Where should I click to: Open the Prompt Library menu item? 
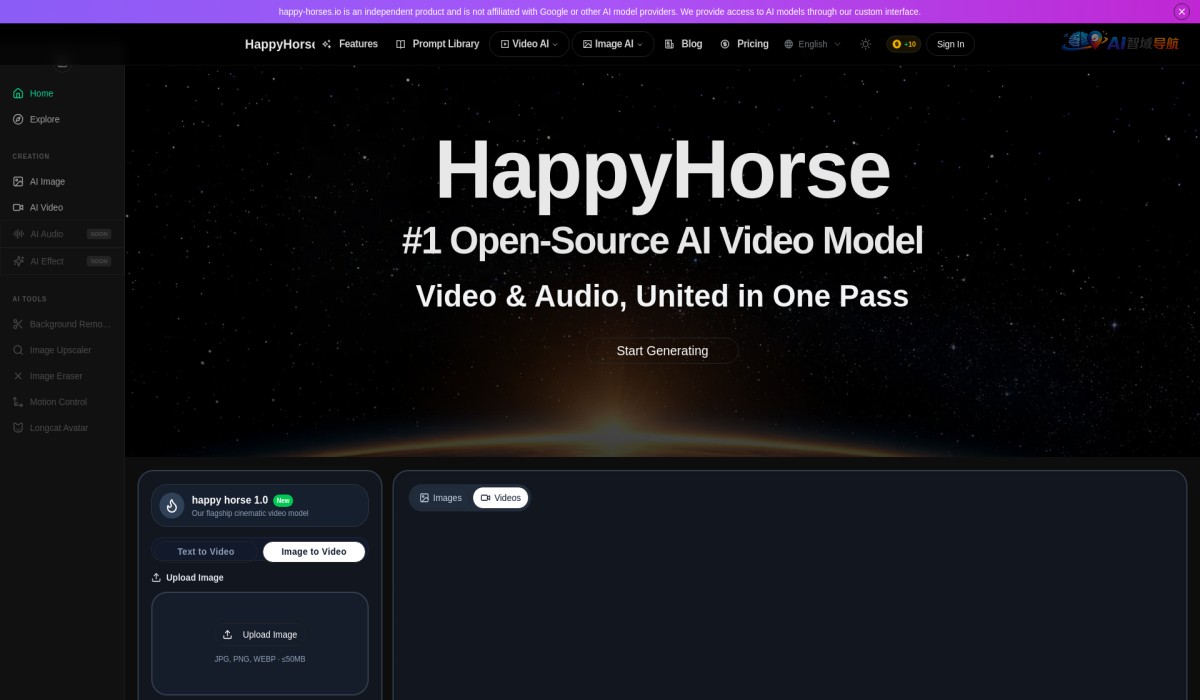coord(437,44)
